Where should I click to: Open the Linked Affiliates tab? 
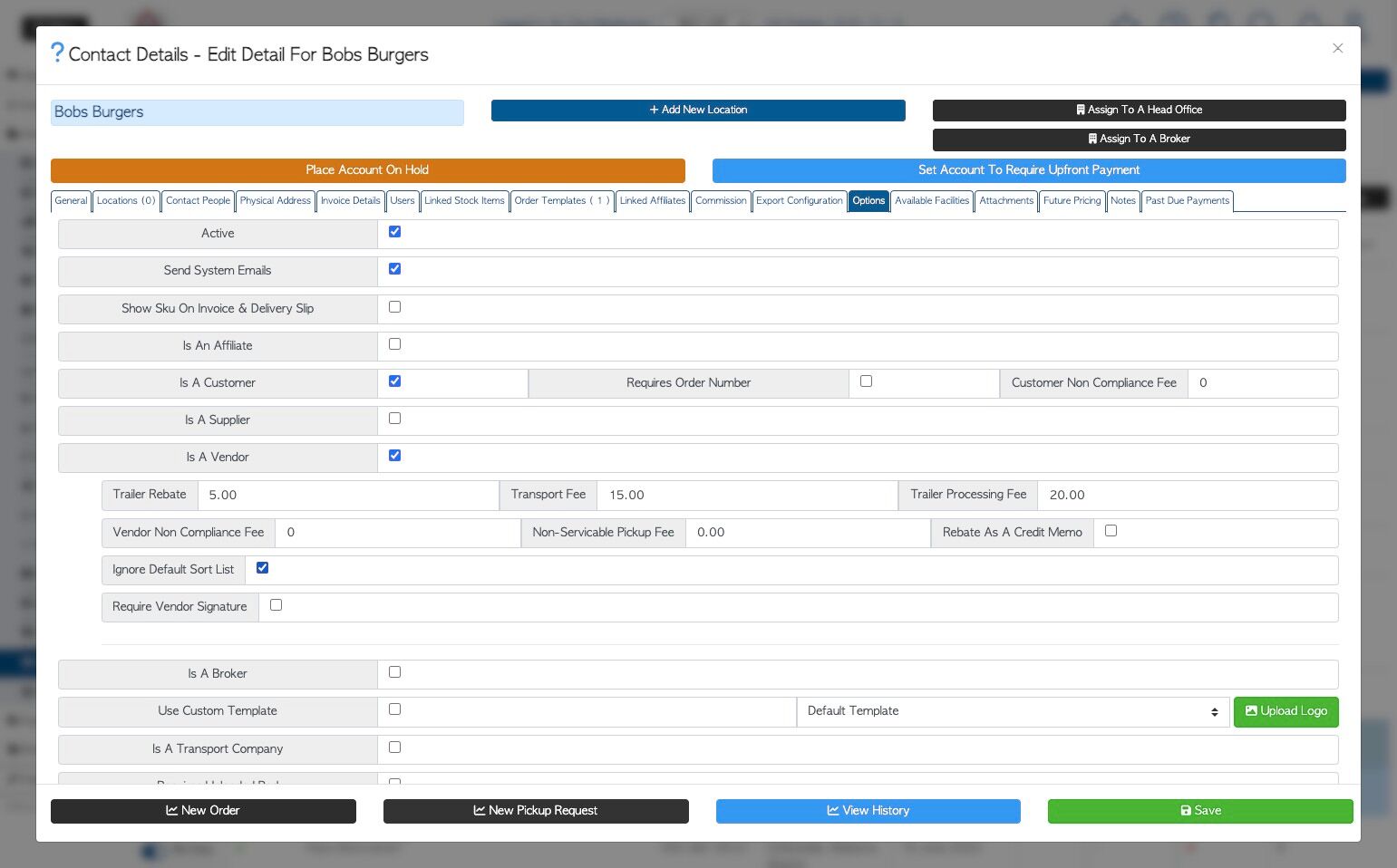coord(653,201)
